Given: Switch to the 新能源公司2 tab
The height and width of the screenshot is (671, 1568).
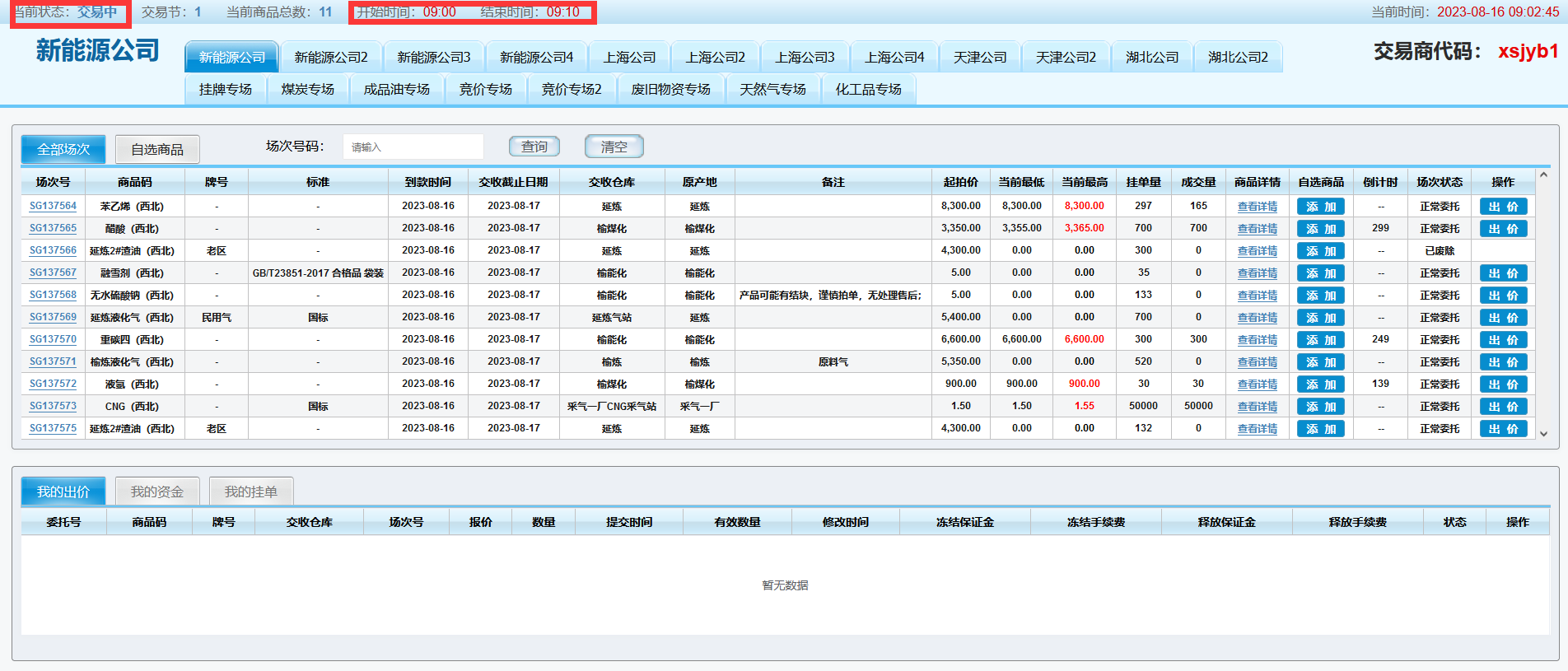Looking at the screenshot, I should (x=331, y=57).
